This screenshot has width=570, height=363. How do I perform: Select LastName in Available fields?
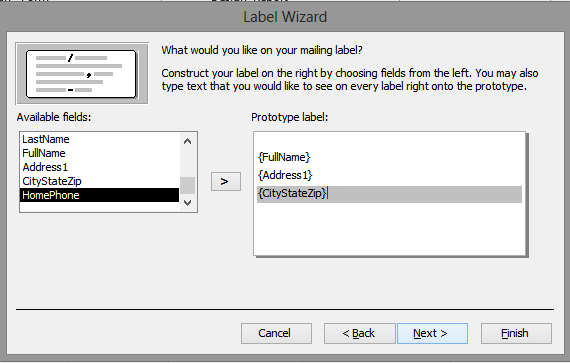99,139
